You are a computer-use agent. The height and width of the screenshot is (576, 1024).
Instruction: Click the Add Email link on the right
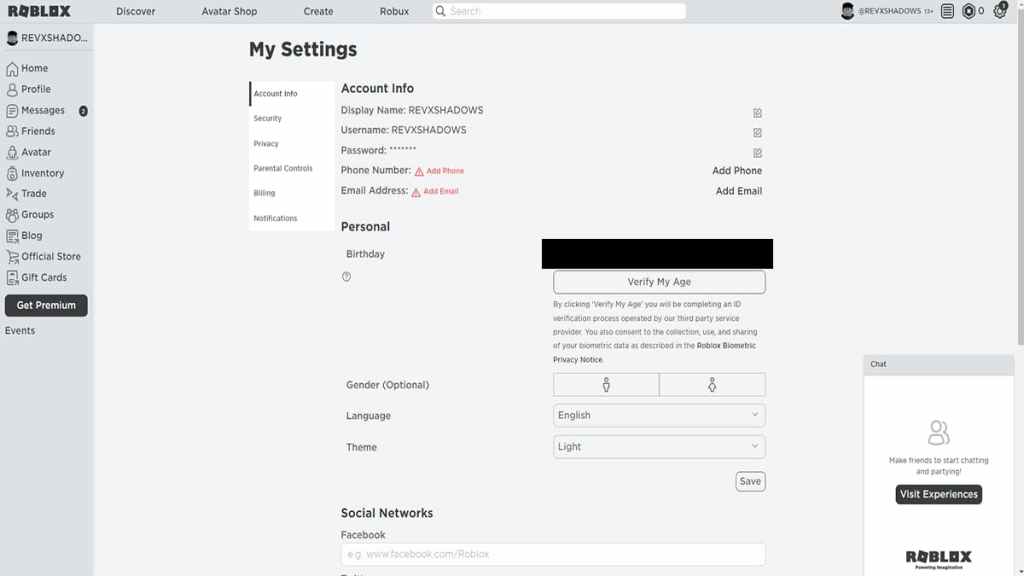point(738,191)
